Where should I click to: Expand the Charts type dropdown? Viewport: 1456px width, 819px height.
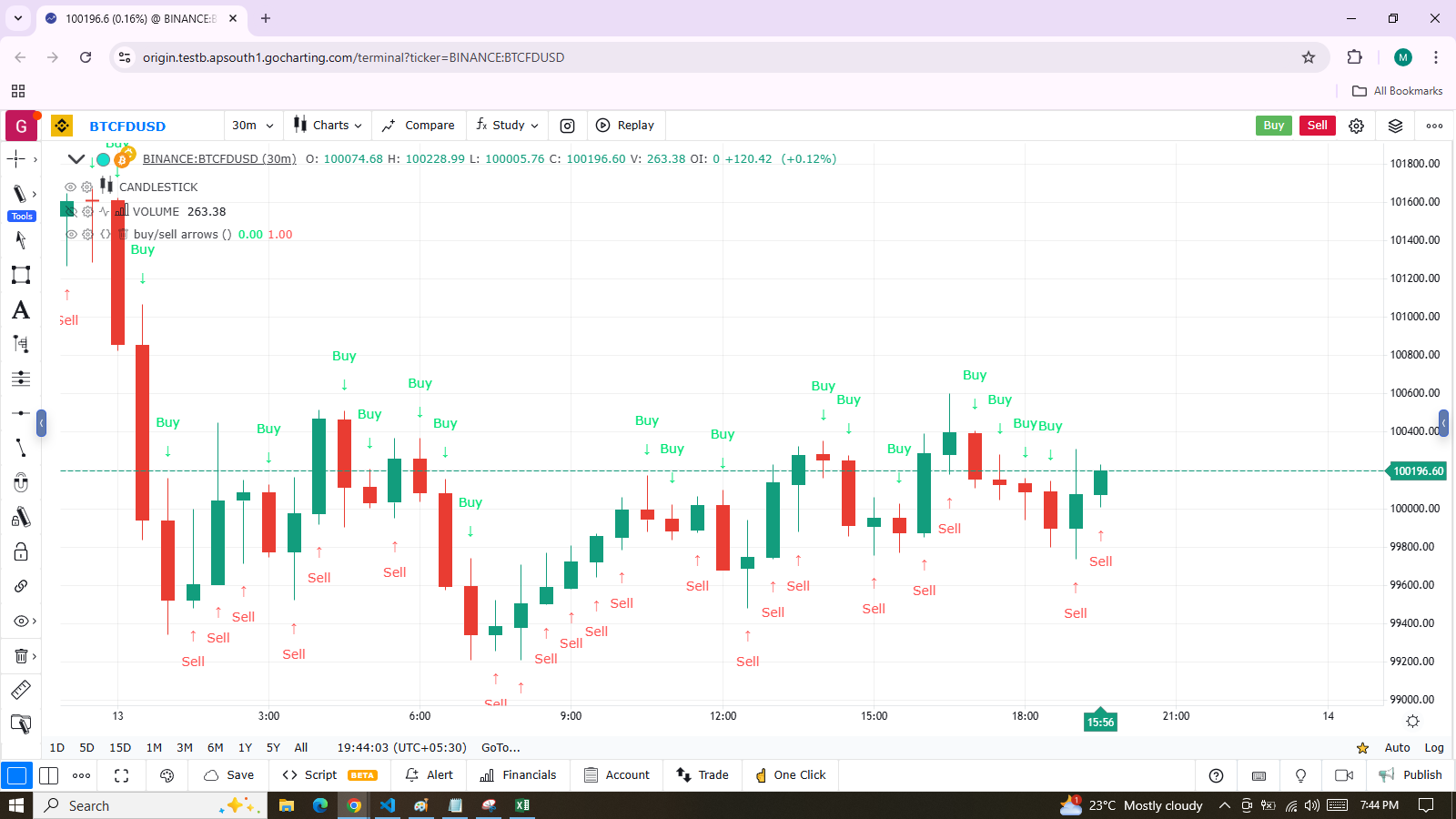[328, 126]
